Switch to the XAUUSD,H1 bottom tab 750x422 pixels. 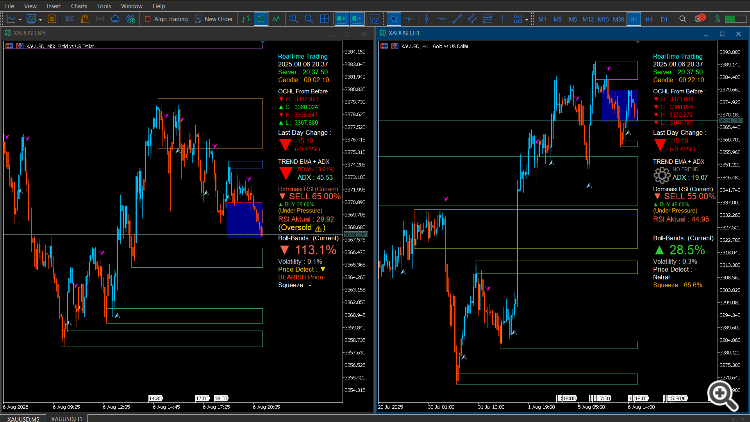click(66, 419)
